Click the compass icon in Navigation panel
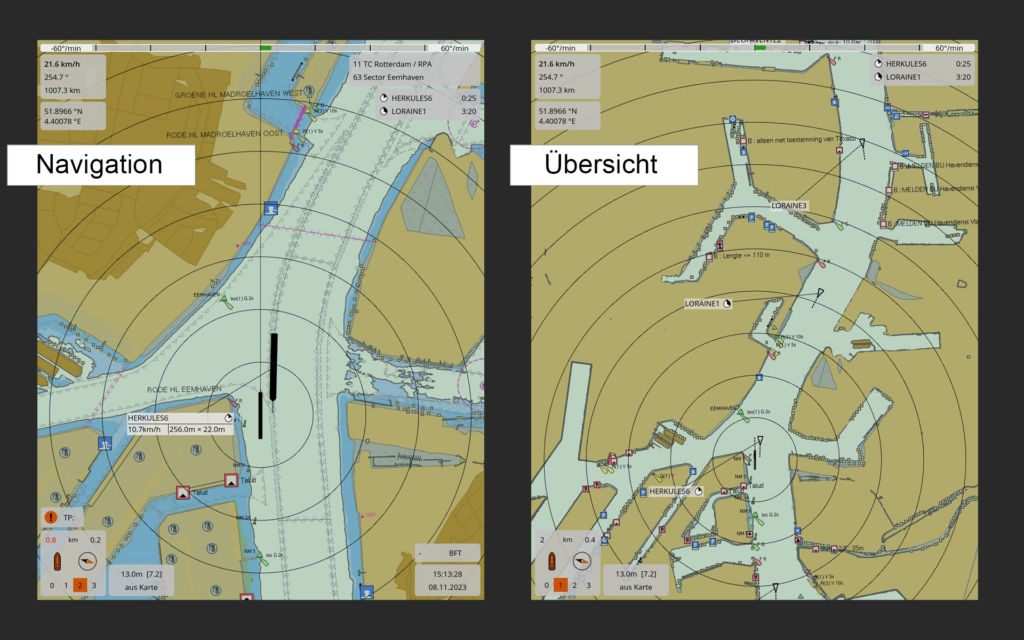The width and height of the screenshot is (1024, 640). (87, 561)
